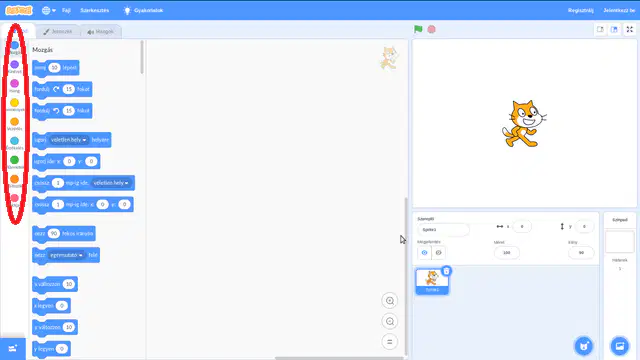The image size is (640, 360).
Task: Click the red stop button
Action: (431, 29)
